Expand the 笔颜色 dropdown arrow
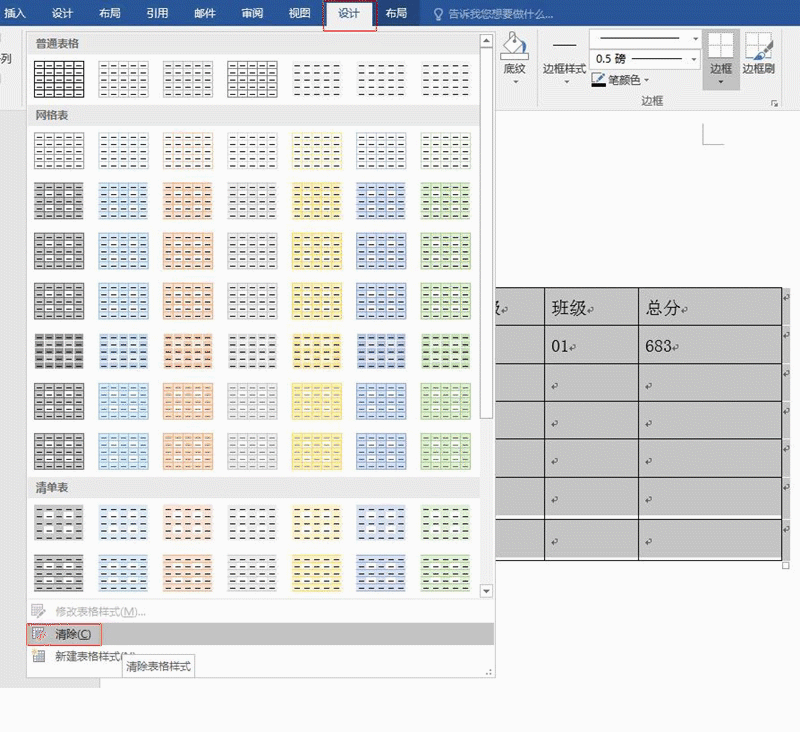This screenshot has width=800, height=732. [647, 80]
